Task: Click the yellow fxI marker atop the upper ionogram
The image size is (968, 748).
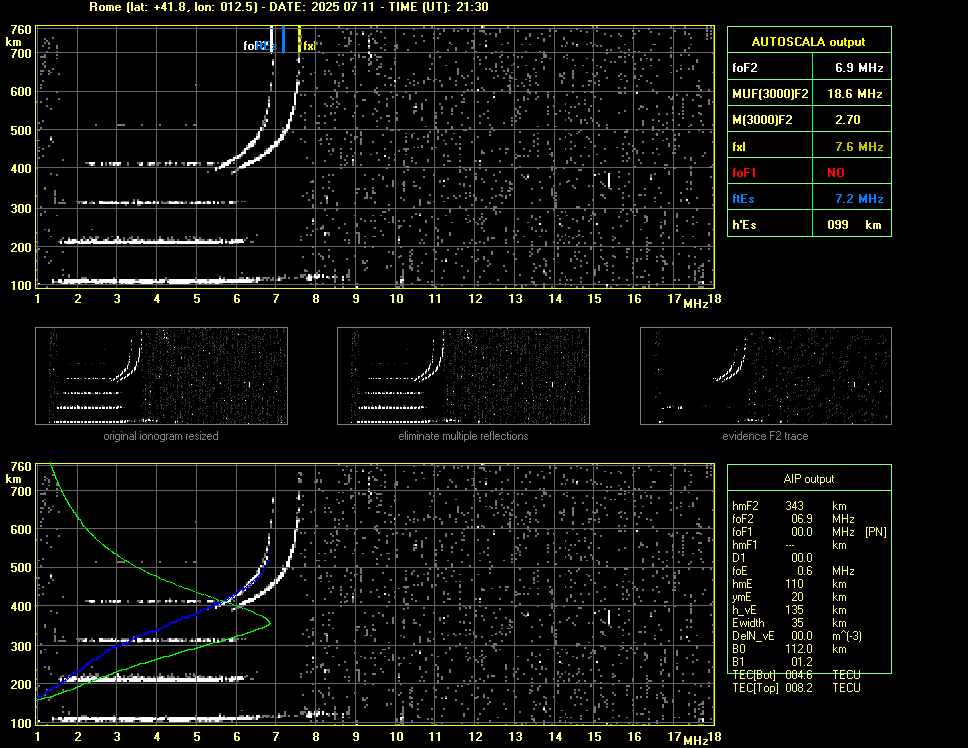Action: pos(299,39)
